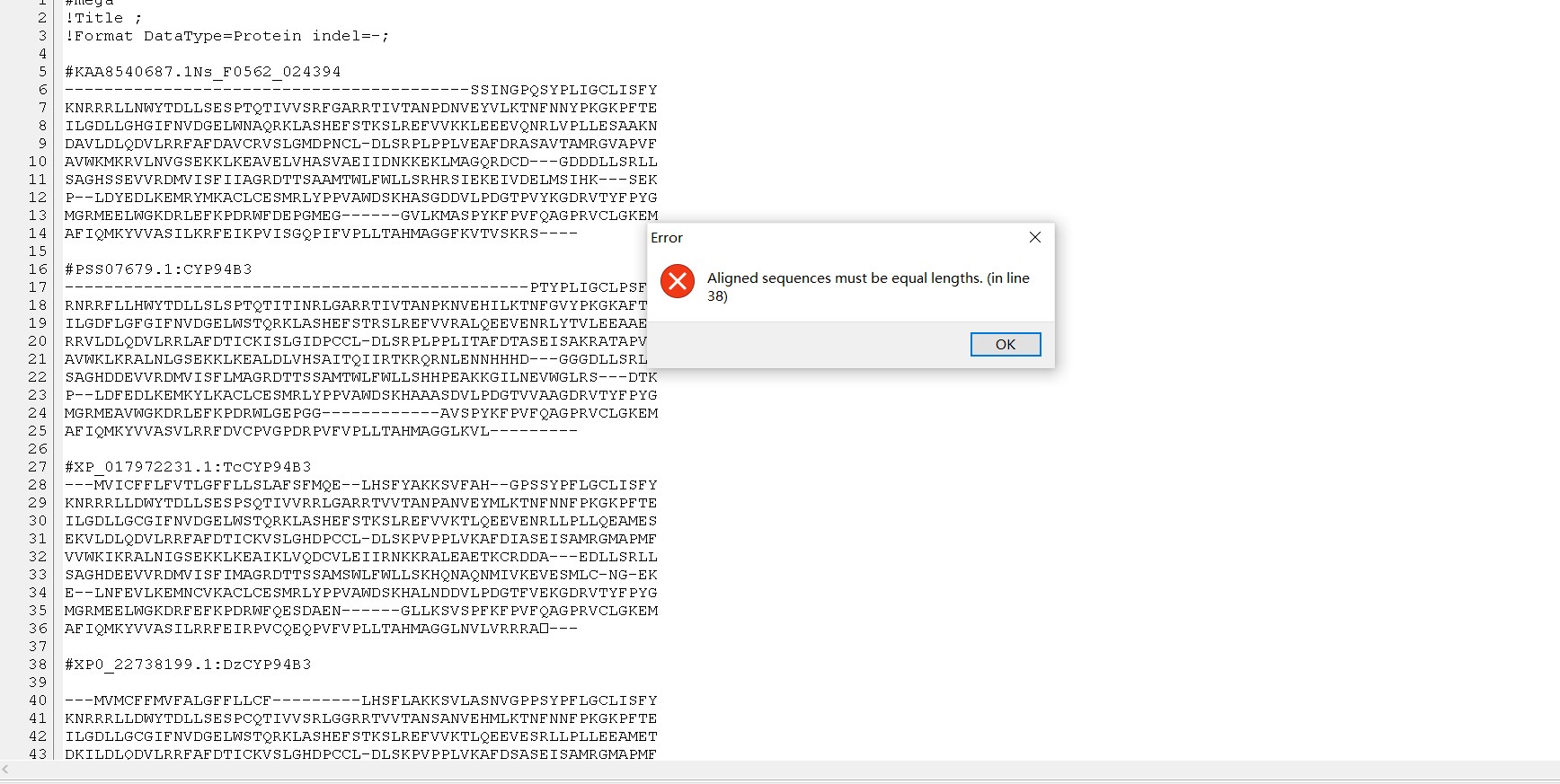This screenshot has height=784, width=1560.
Task: Place cursor on the !Title line
Action: click(x=103, y=18)
